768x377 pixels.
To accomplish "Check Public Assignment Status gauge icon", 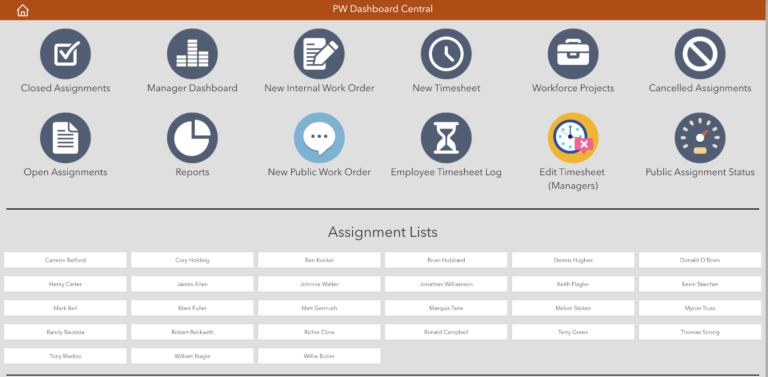I will click(x=700, y=138).
